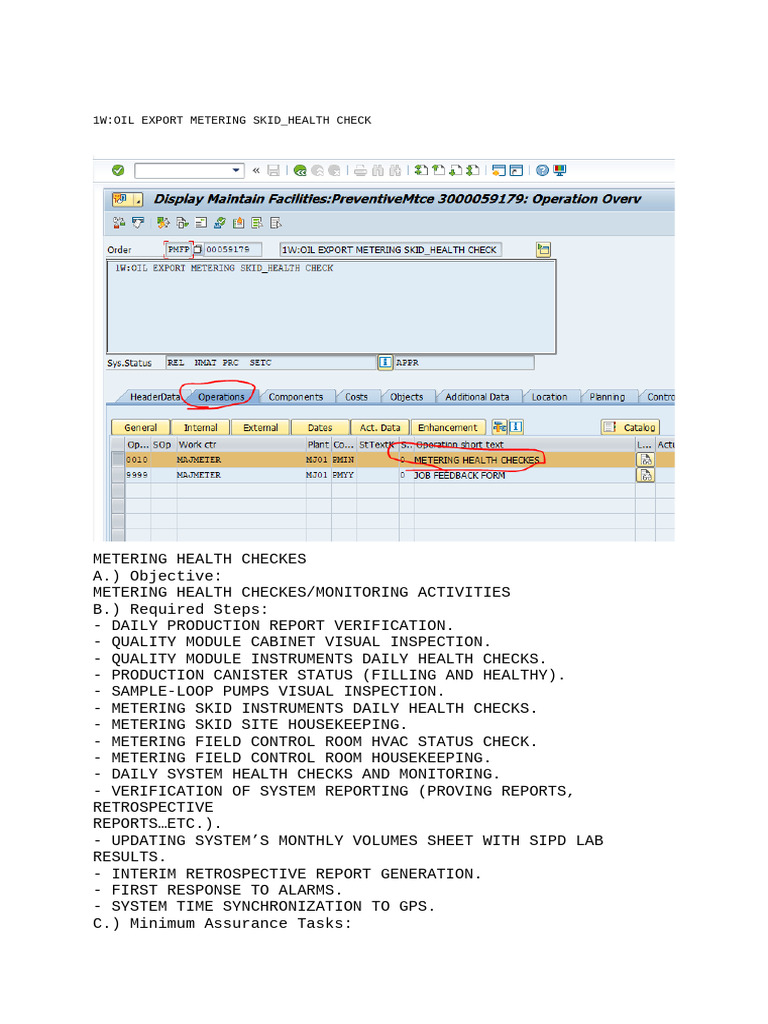Open the SAP command field dropdown

pos(236,171)
